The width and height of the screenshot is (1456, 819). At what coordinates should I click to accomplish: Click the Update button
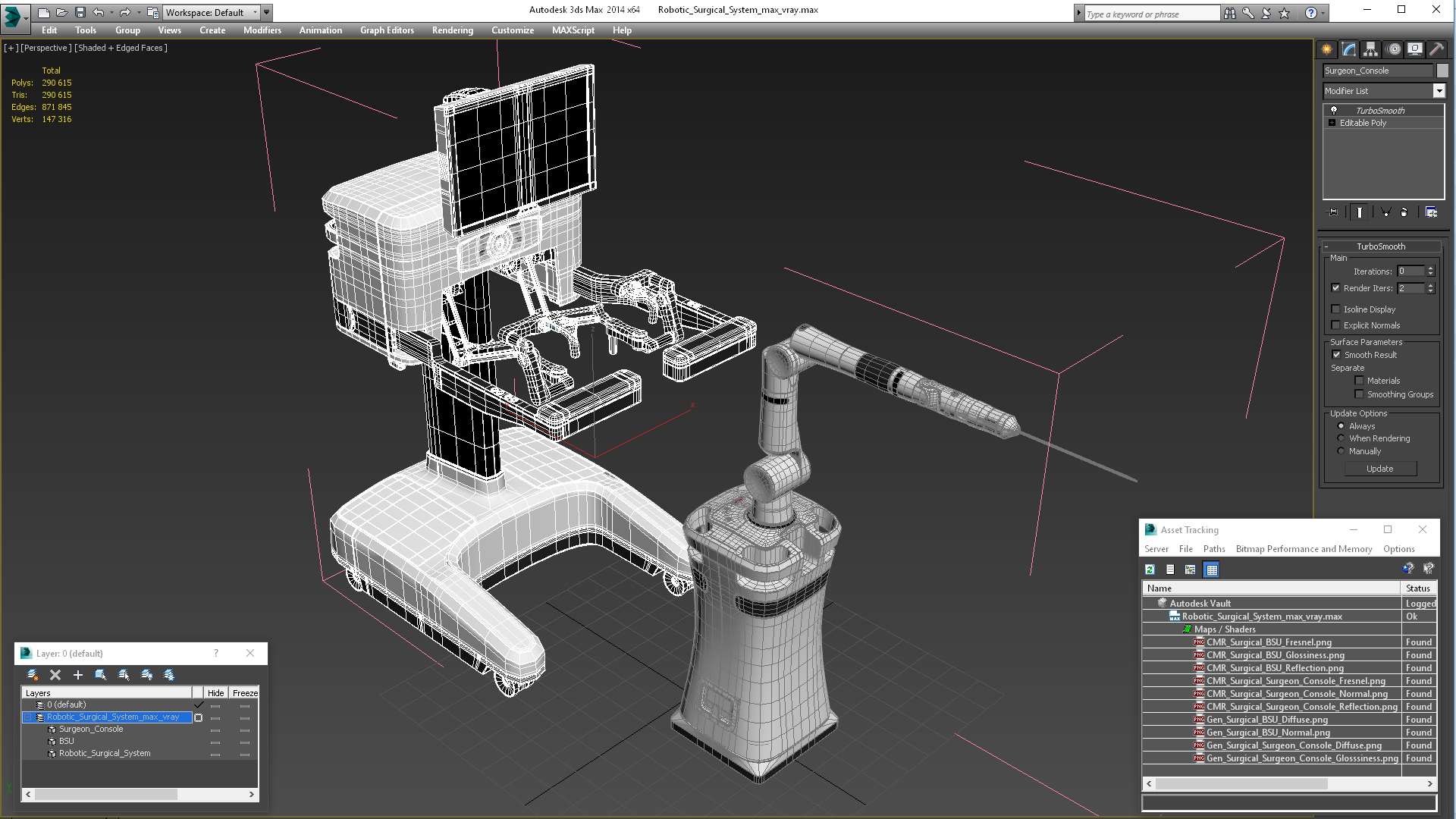[1380, 469]
